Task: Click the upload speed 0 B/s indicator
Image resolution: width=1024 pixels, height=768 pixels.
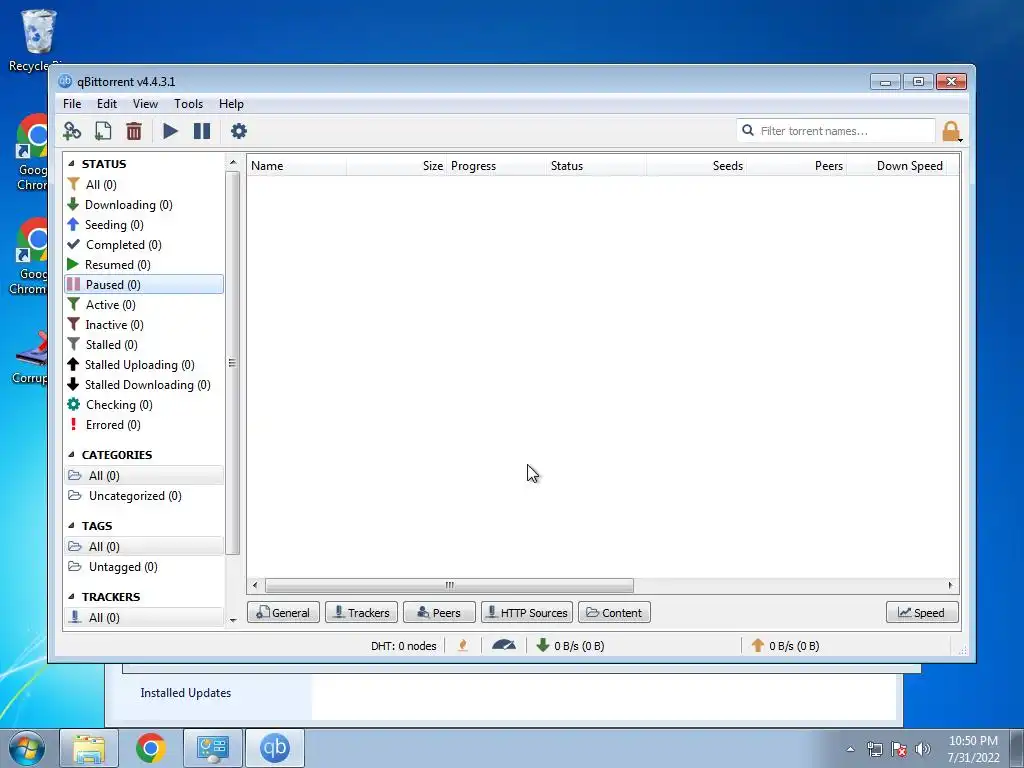Action: (x=785, y=646)
